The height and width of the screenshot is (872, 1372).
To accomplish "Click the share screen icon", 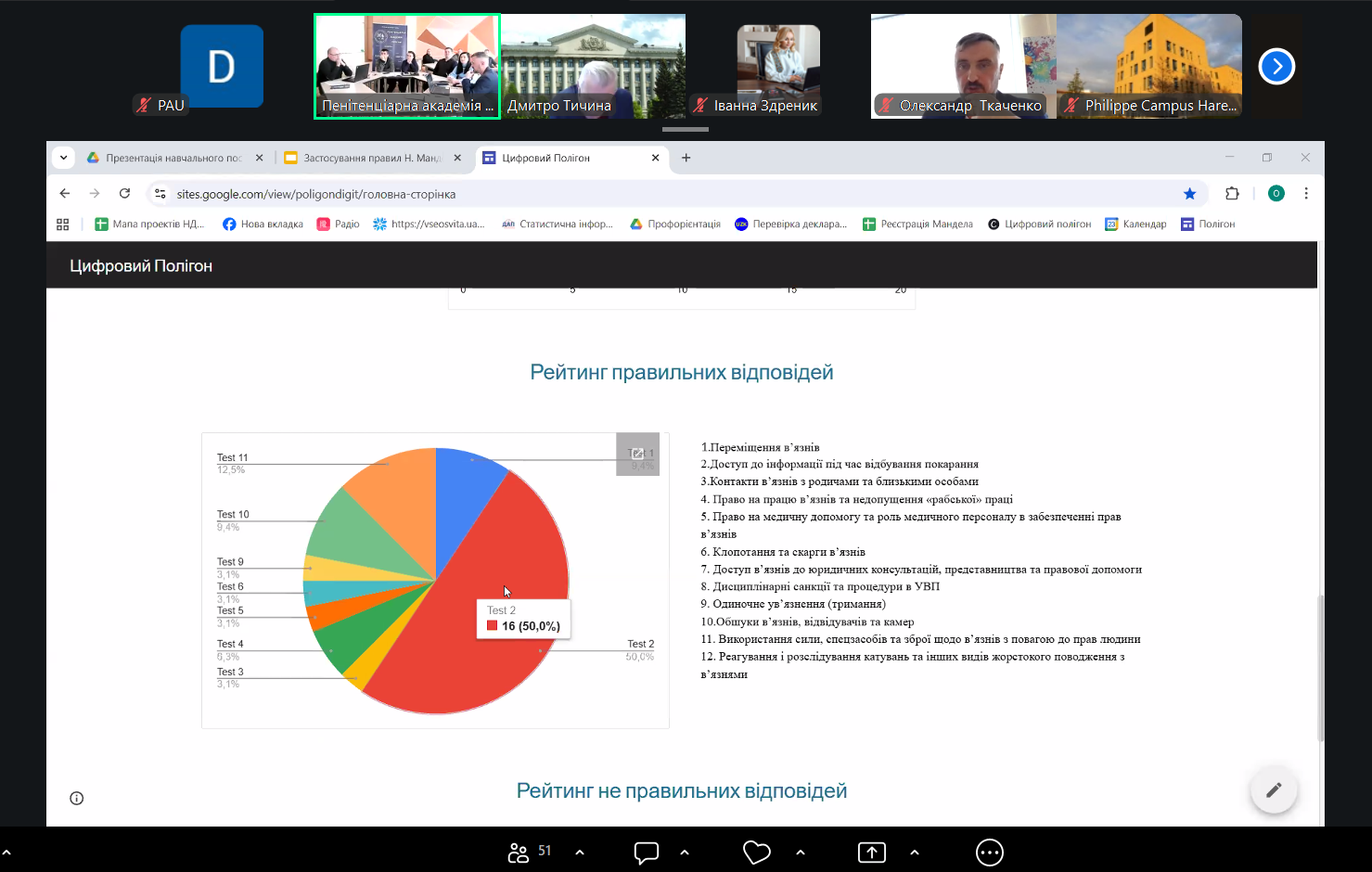I will tap(871, 853).
